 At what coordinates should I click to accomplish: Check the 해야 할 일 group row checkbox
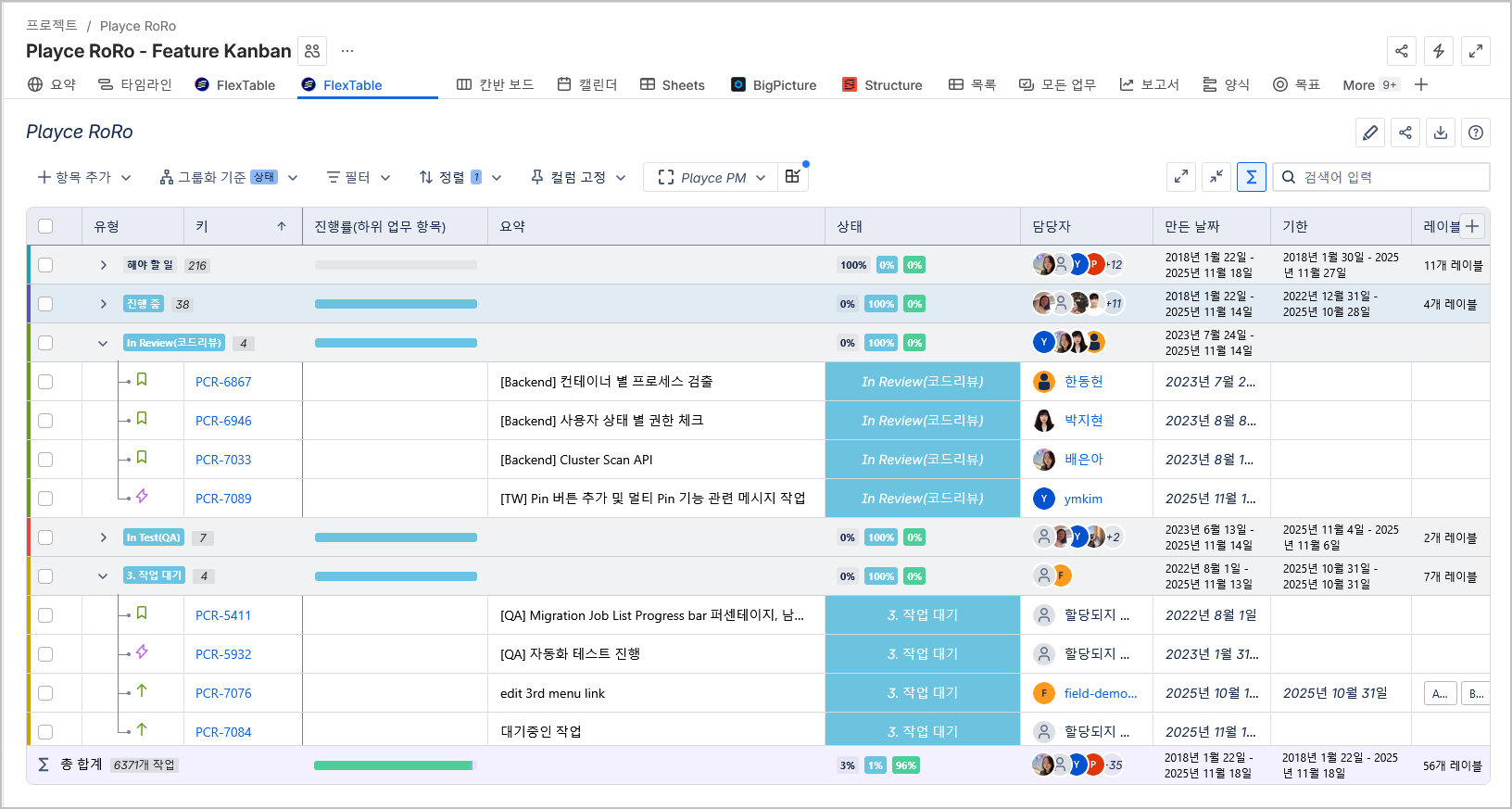click(45, 265)
